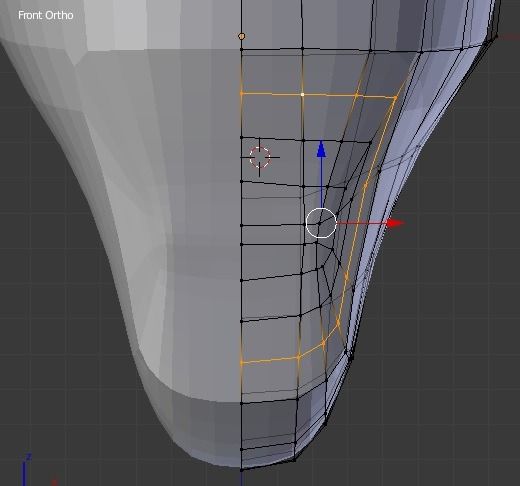Select left end vertex of lower orange loop
The image size is (520, 486).
coord(242,363)
